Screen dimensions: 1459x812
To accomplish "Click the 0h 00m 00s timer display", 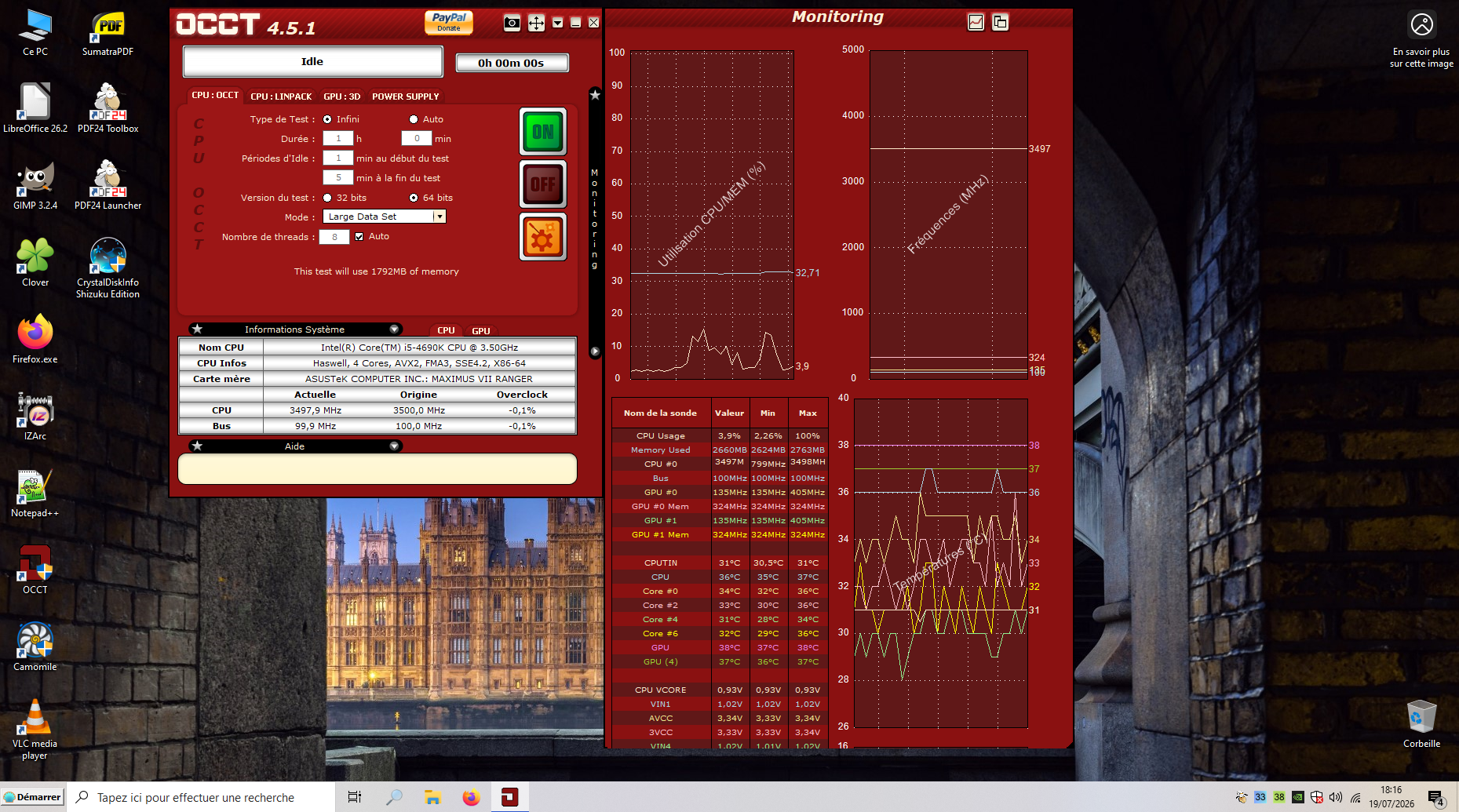I will (511, 63).
